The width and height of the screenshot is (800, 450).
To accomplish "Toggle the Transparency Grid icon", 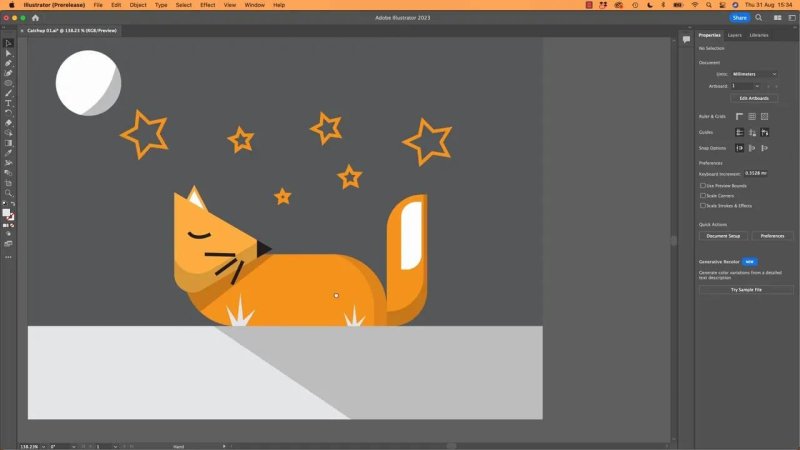I will (x=764, y=117).
